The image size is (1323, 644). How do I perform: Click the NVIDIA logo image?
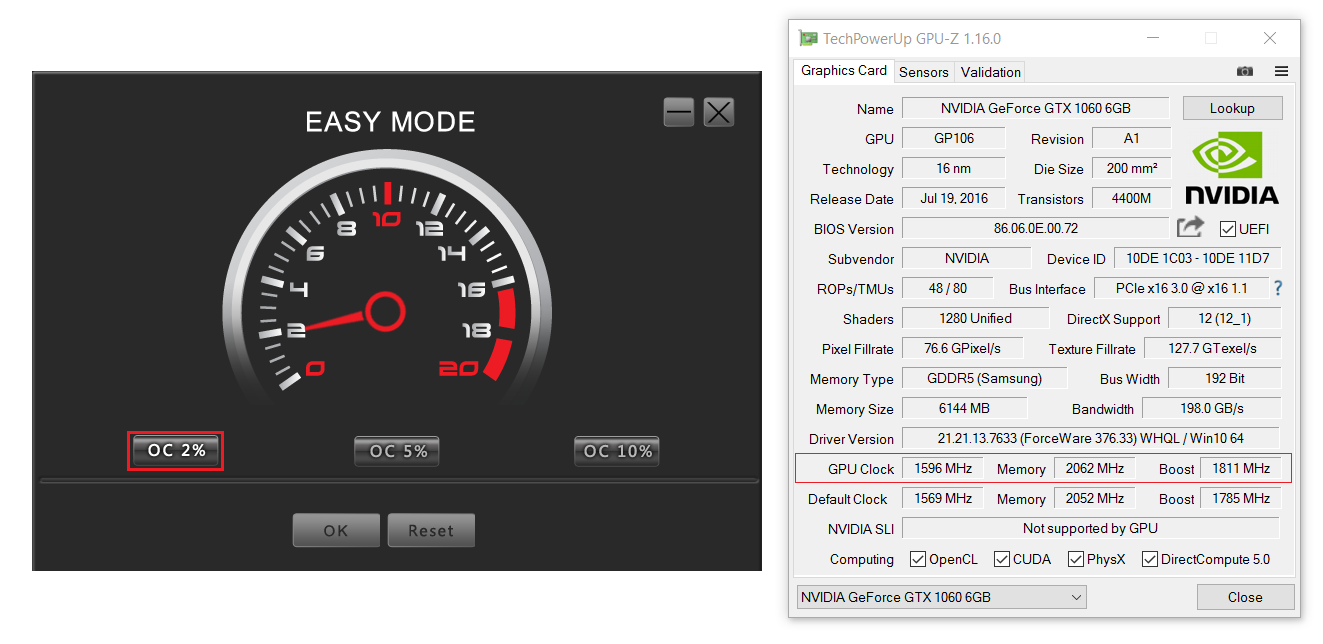(x=1232, y=168)
